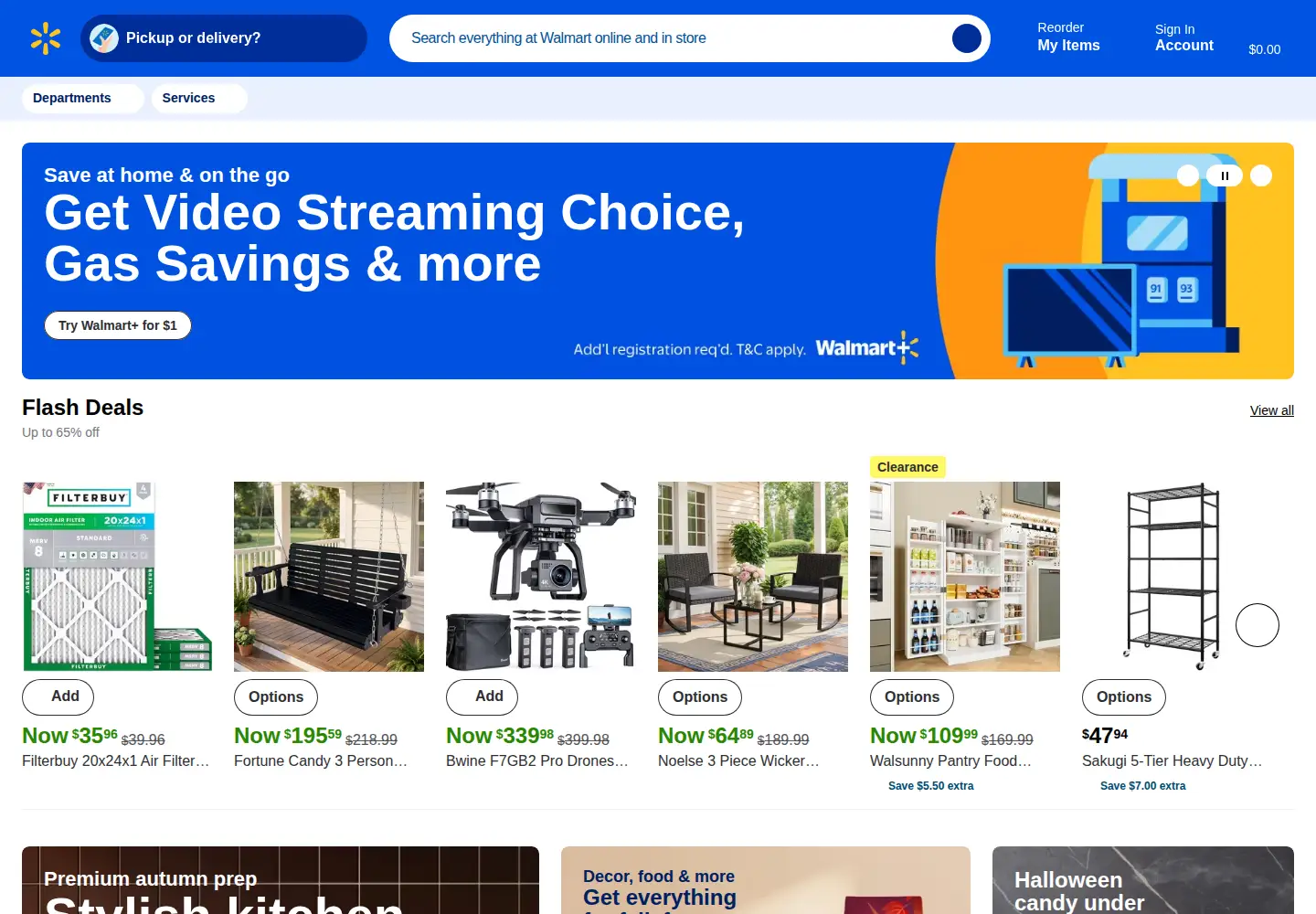Open Noelse wicker set product image
The height and width of the screenshot is (914, 1316).
click(753, 577)
